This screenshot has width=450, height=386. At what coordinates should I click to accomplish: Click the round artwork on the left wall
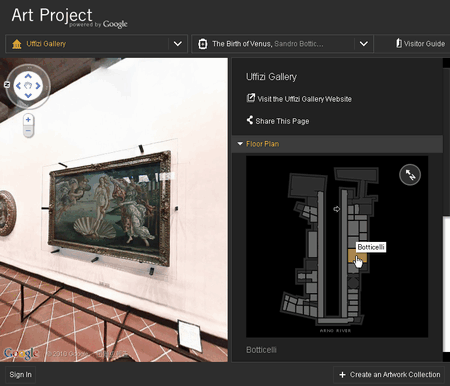pyautogui.click(x=8, y=213)
